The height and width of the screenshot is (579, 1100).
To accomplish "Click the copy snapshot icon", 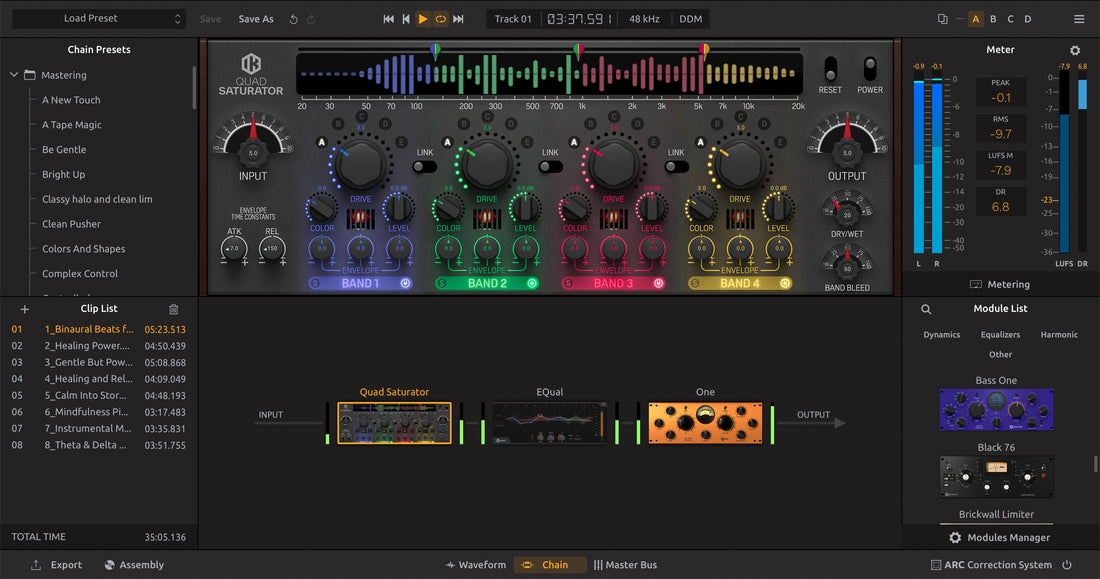I will tap(942, 19).
